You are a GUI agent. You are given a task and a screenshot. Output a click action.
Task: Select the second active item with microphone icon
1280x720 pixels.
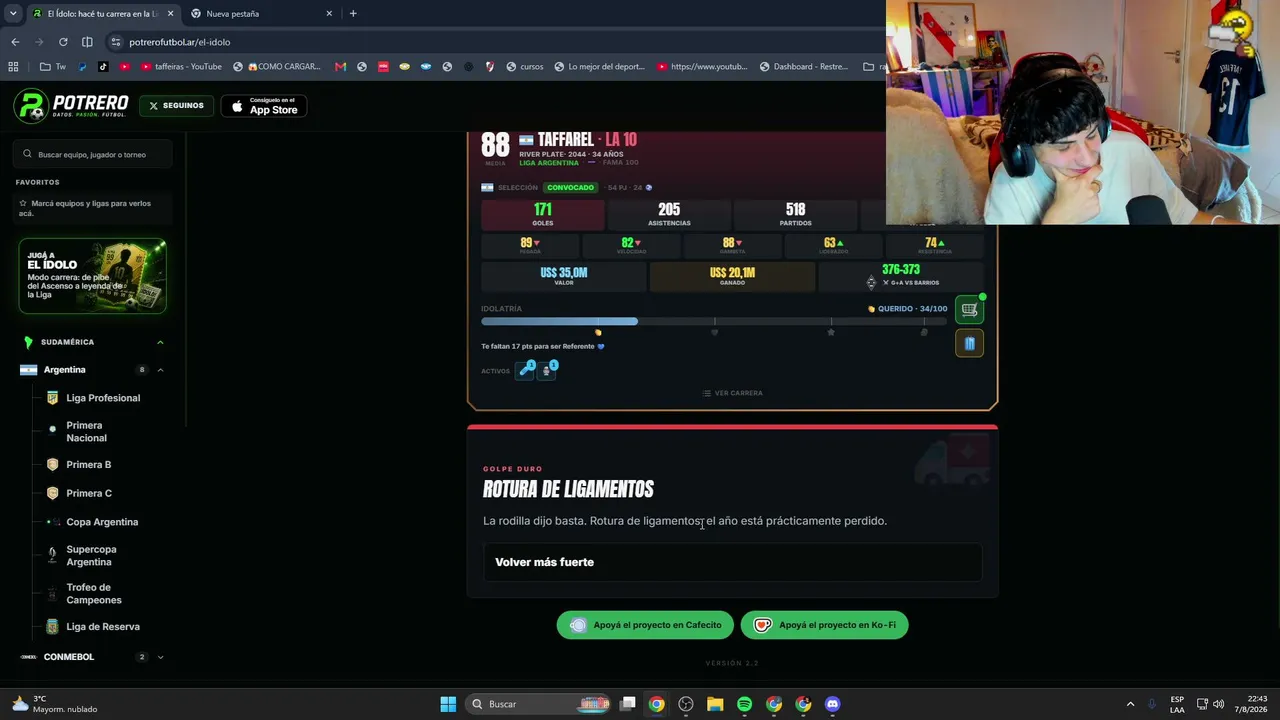(547, 370)
